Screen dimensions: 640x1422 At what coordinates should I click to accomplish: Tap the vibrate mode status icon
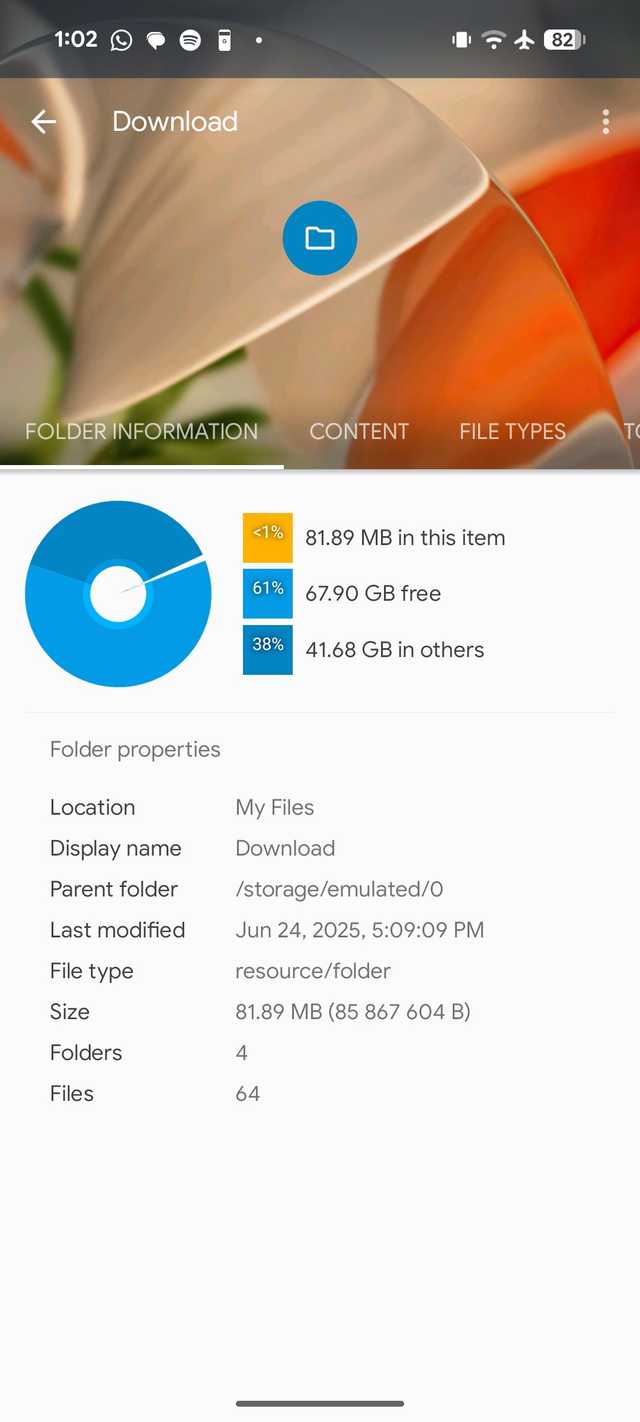pyautogui.click(x=461, y=40)
